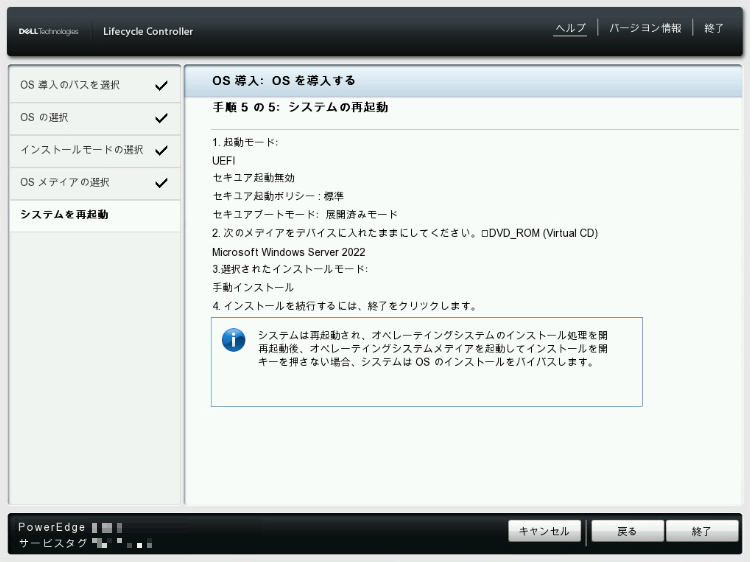Click checkmark beside OS の選択
The image size is (753, 562).
[161, 118]
